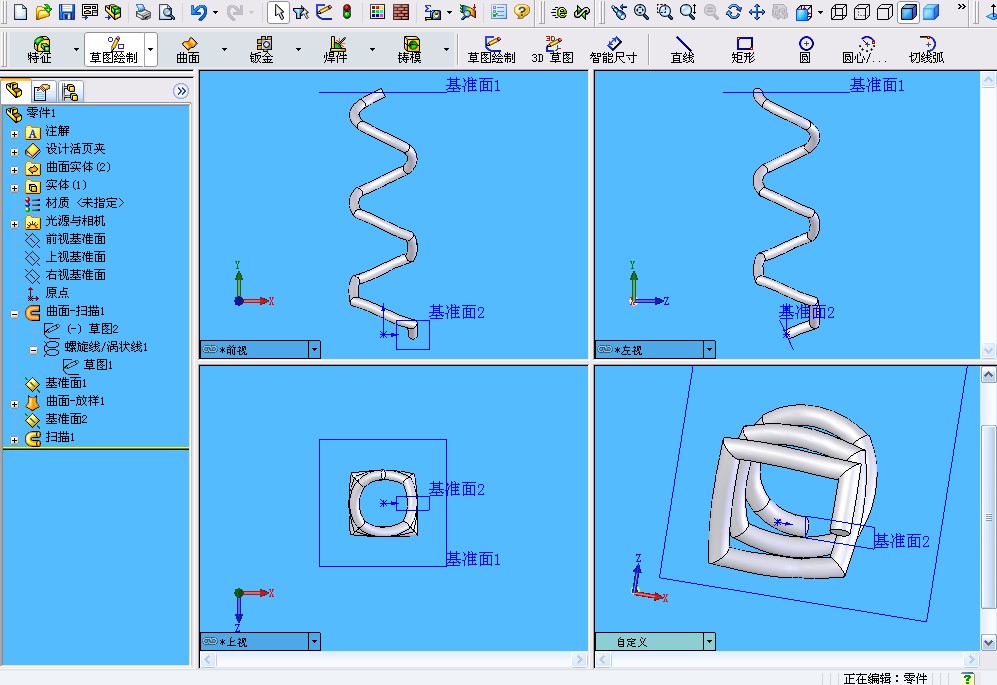Show more toolbar buttons with » overflow

961,7
